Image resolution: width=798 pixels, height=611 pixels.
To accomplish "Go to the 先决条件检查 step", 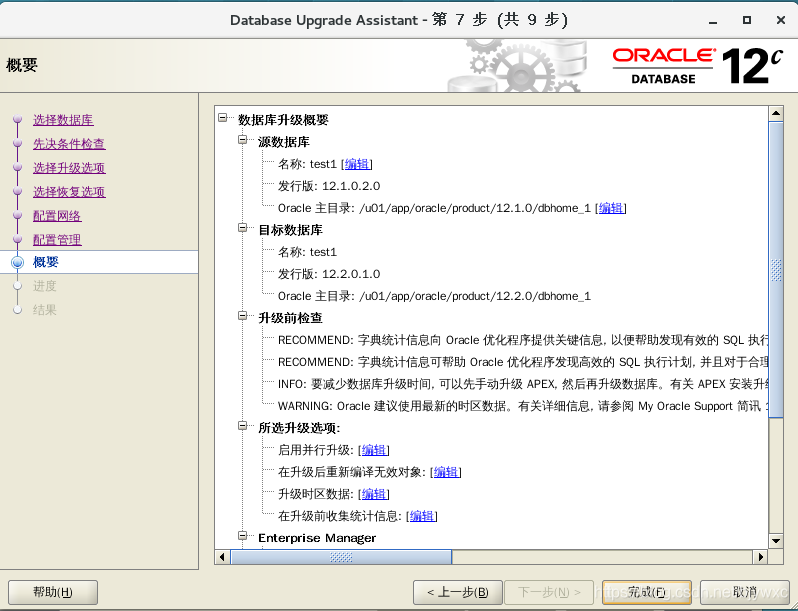I will coord(69,144).
